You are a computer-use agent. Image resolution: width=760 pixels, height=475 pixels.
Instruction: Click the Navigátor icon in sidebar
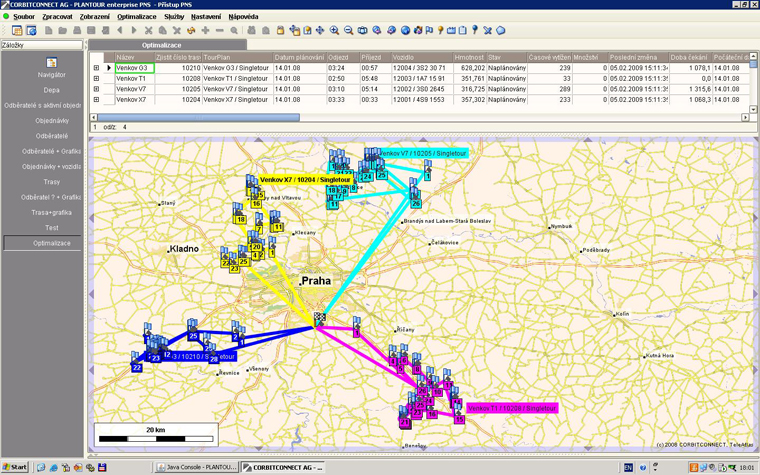51,63
